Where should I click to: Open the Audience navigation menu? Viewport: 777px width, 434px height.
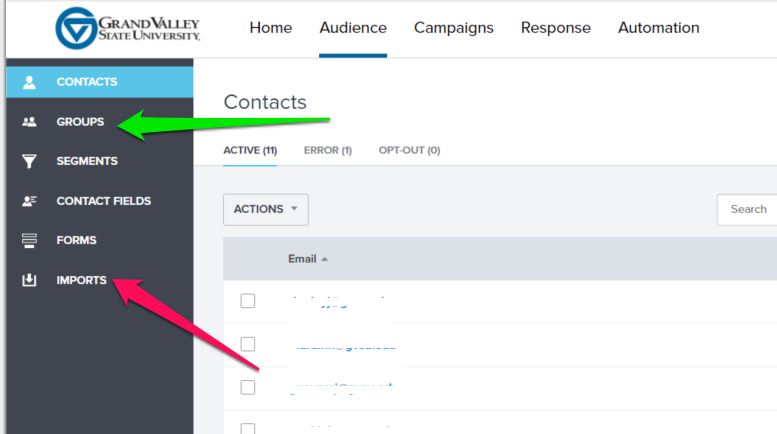[353, 28]
